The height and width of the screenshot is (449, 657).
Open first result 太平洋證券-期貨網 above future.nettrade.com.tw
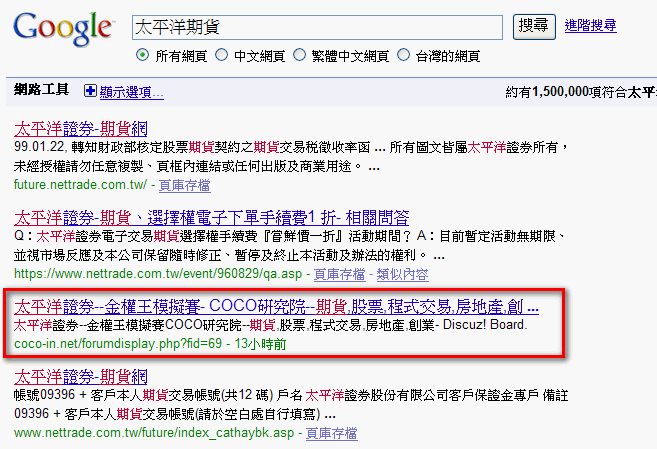click(x=81, y=129)
